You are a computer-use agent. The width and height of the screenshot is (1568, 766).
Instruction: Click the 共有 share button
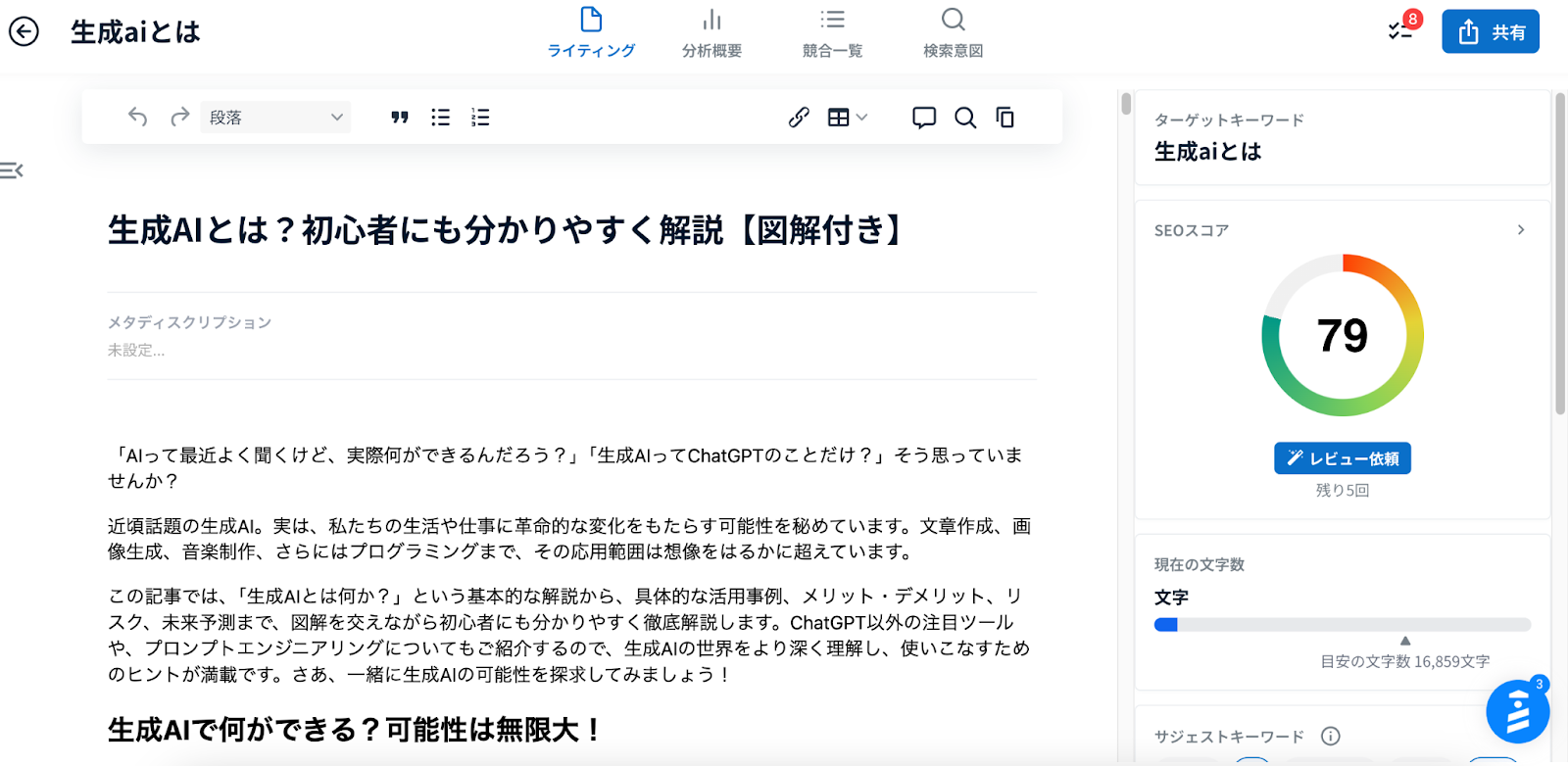tap(1491, 31)
